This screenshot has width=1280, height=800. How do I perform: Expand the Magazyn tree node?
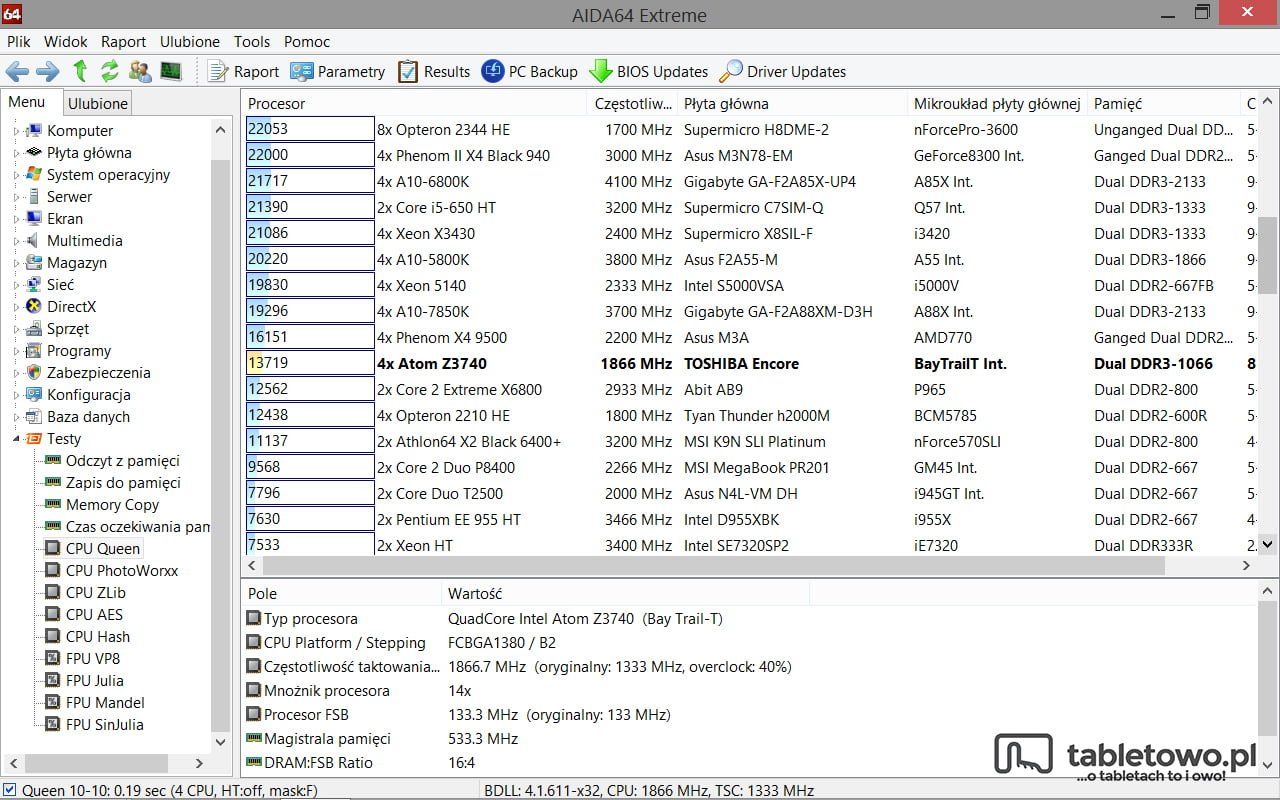16,263
